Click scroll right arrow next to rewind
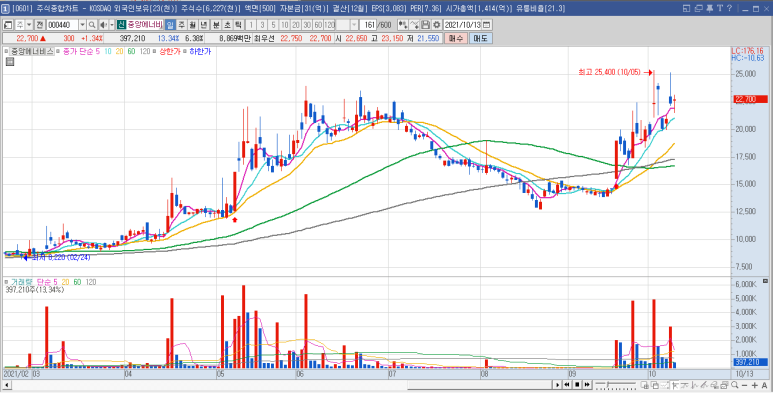The height and width of the screenshot is (393, 773). (557, 385)
